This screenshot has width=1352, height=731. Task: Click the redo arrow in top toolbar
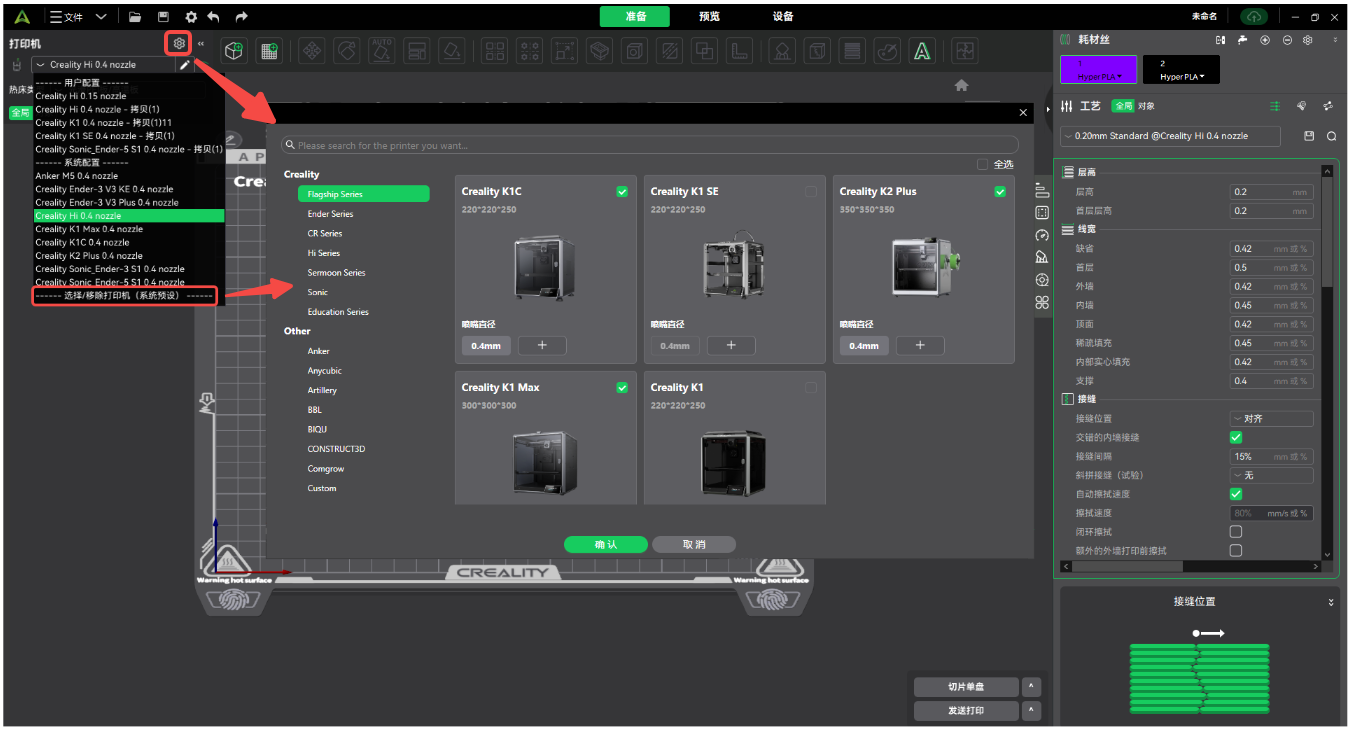coord(241,17)
